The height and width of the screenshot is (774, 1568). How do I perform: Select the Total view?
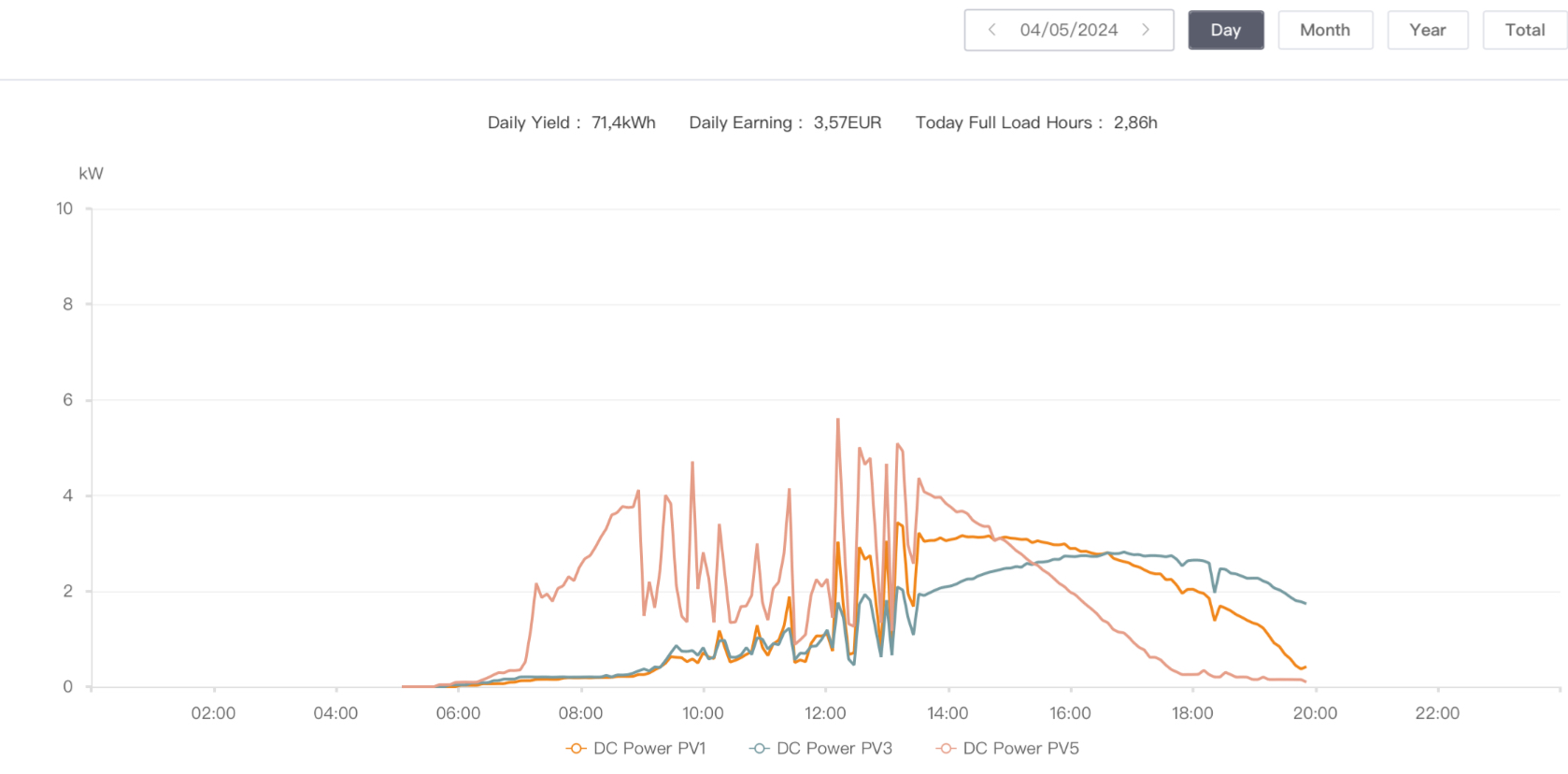(1524, 30)
